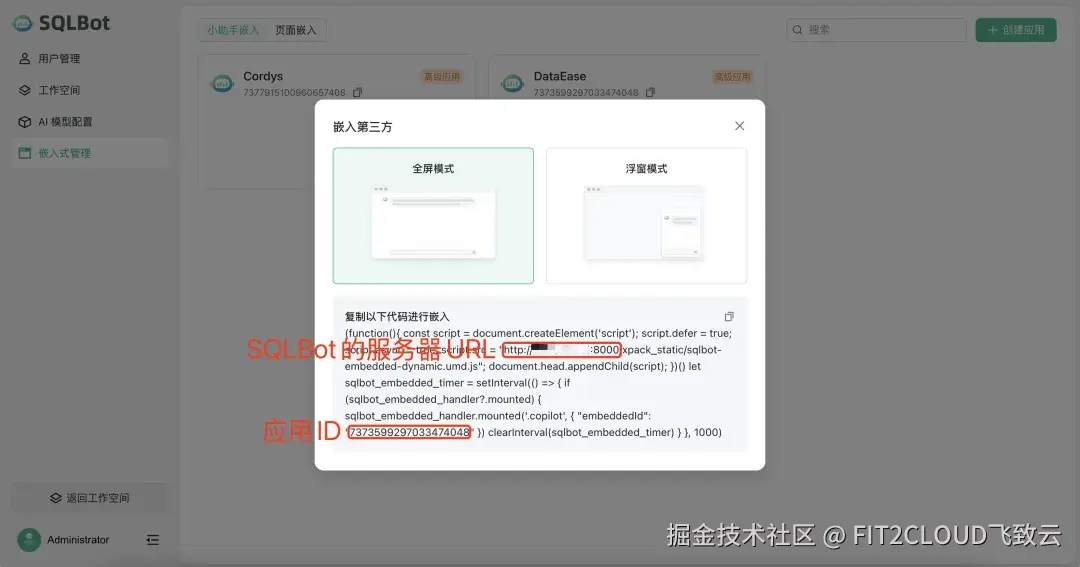
Task: Close the 嵌入第三方 dialog
Action: point(740,126)
